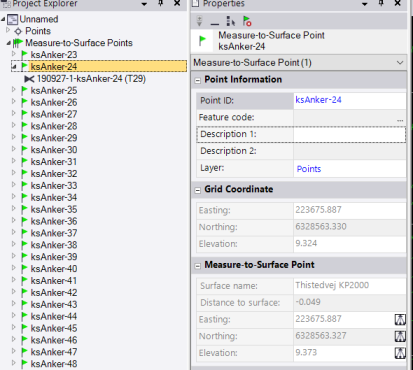This screenshot has width=413, height=370.
Task: Click Grid Elevation value 9.324
Action: 306,243
